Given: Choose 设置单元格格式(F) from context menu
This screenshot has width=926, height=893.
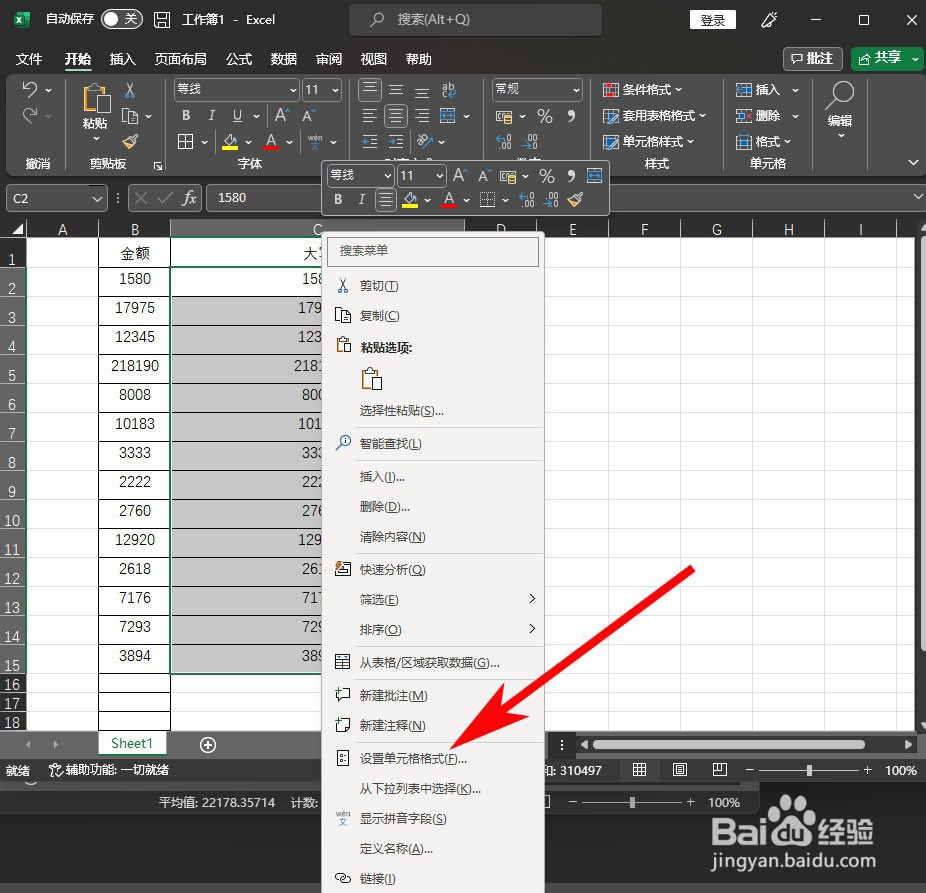Looking at the screenshot, I should coord(433,758).
